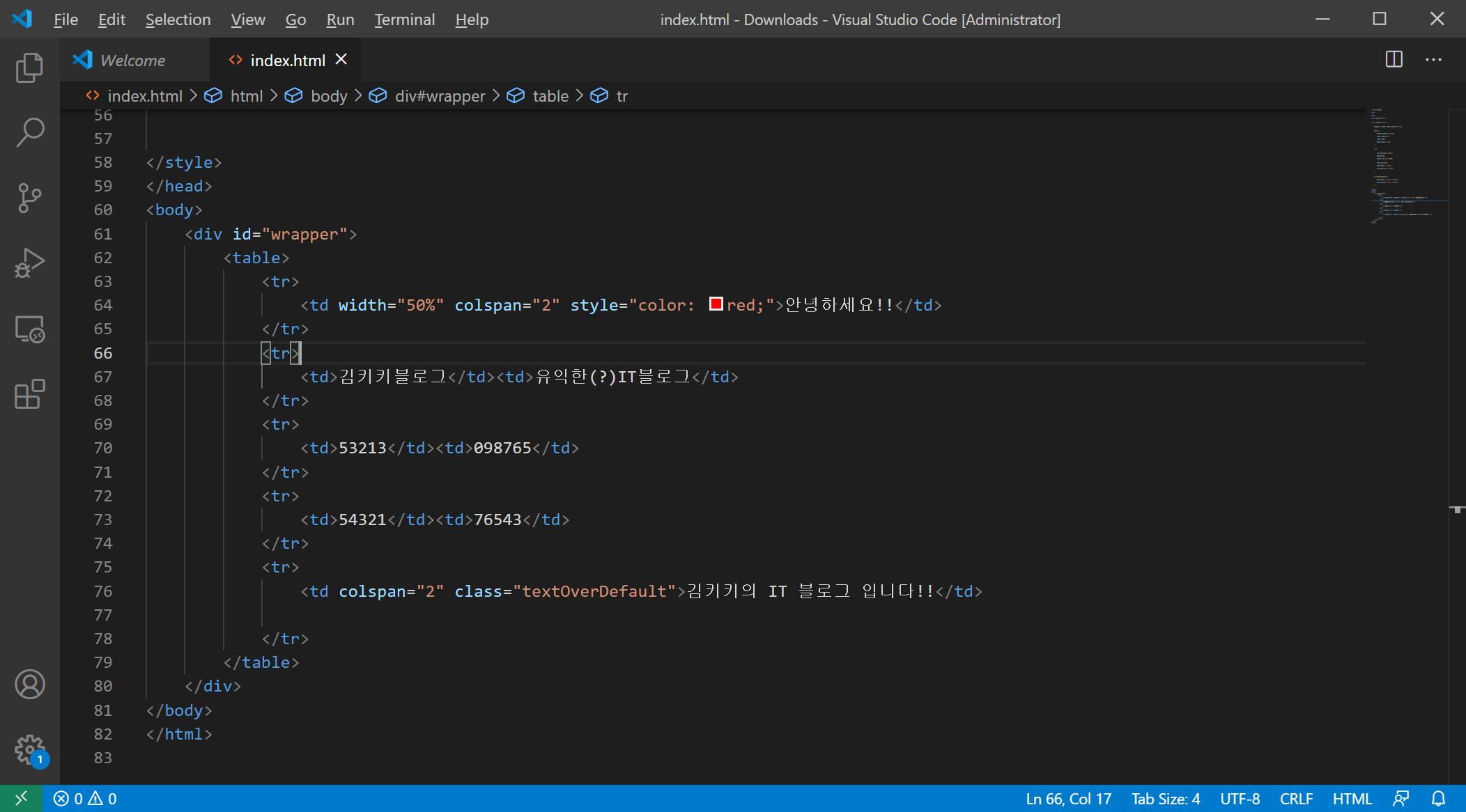Expand the table breadcrumb item
Viewport: 1466px width, 812px height.
[550, 96]
